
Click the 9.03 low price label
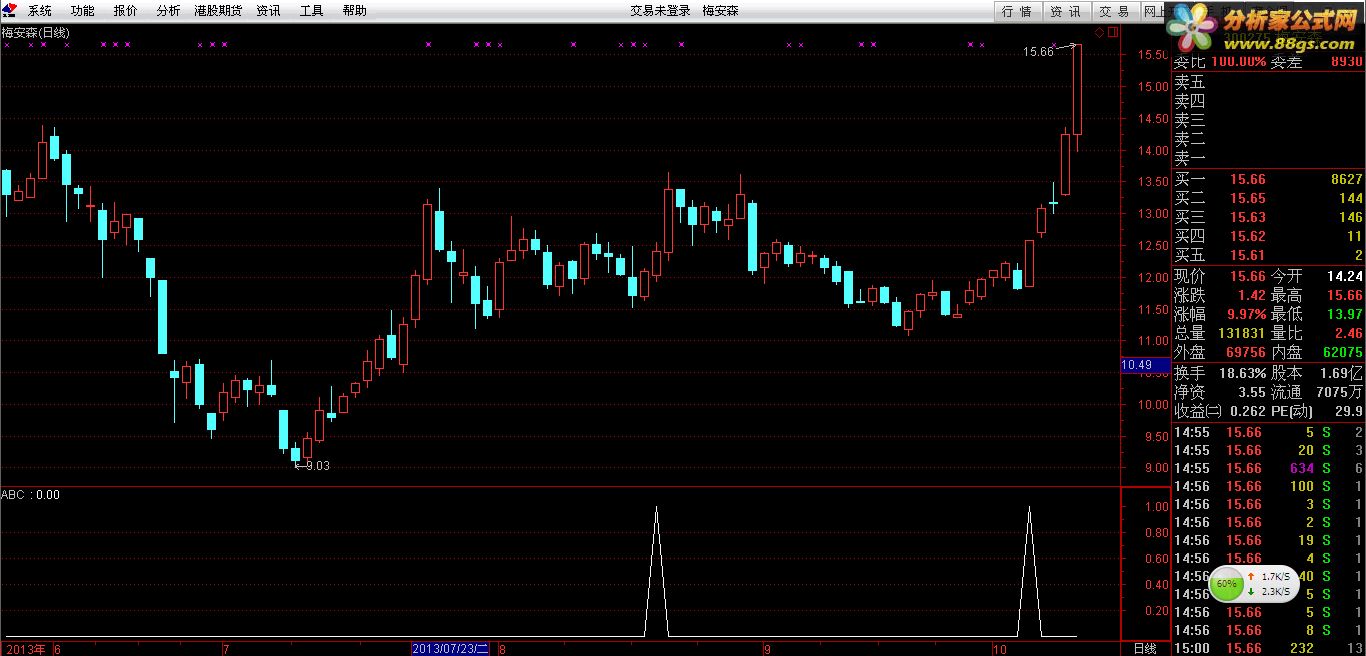317,465
